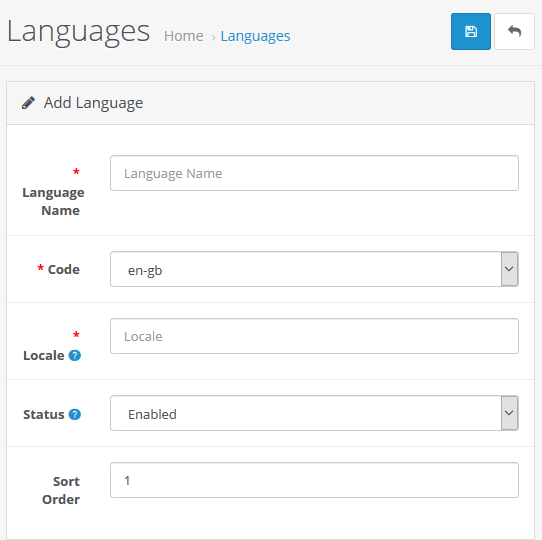Click the Locale label text
The height and width of the screenshot is (540, 542).
(44, 355)
